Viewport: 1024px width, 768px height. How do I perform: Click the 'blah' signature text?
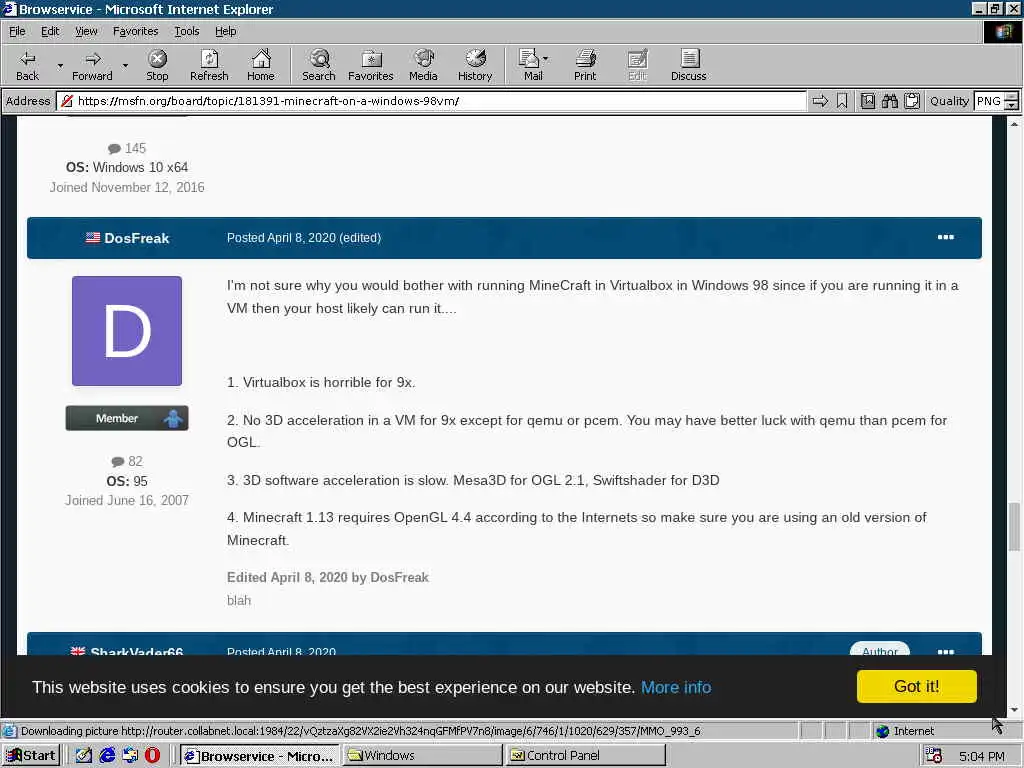239,600
